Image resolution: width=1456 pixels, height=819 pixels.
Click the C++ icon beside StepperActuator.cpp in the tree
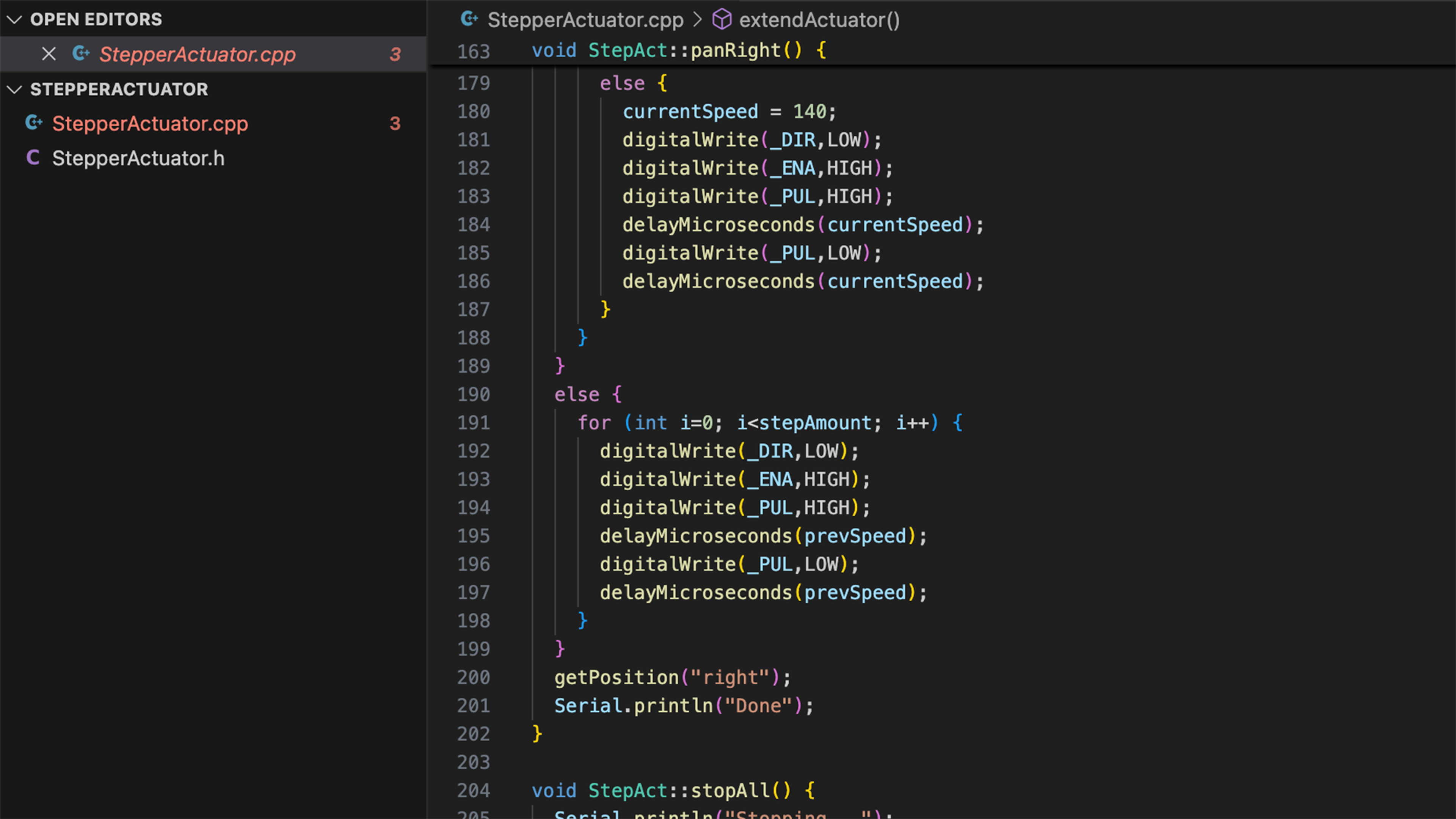pyautogui.click(x=34, y=123)
